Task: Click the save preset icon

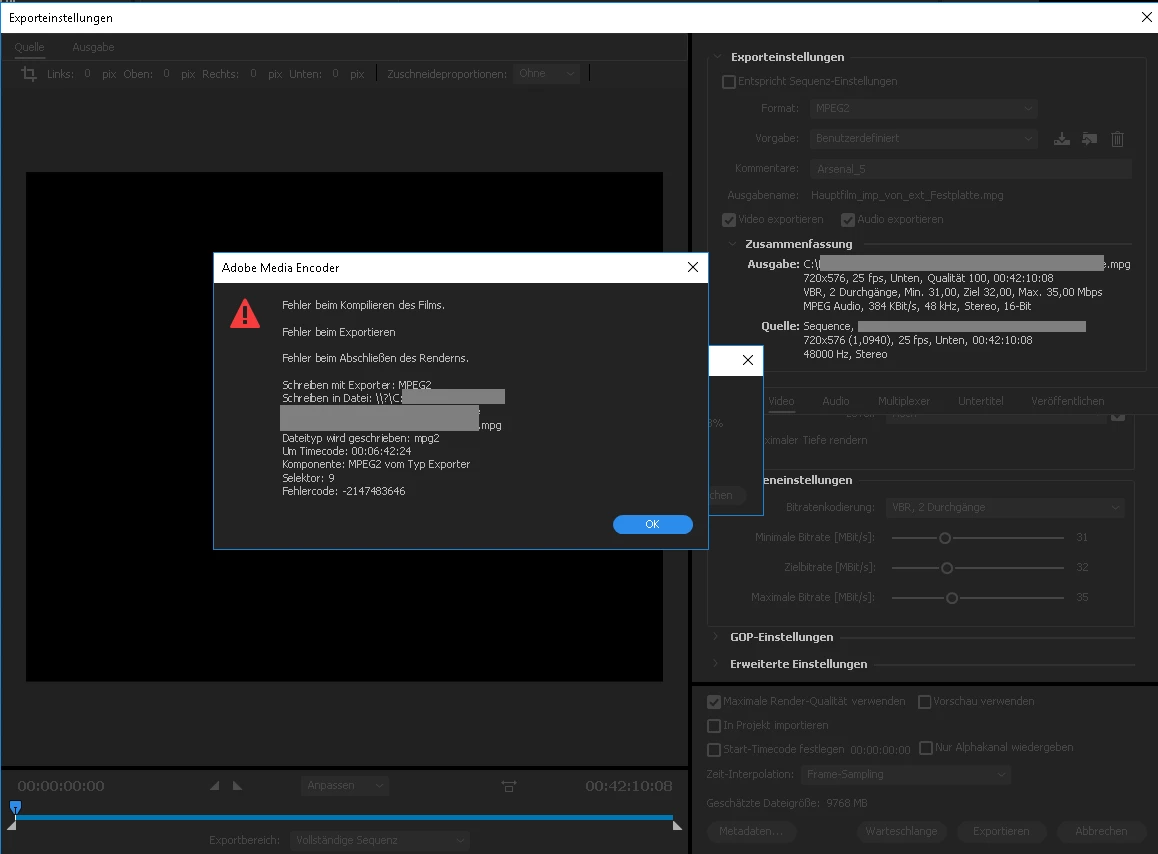Action: pos(1061,138)
